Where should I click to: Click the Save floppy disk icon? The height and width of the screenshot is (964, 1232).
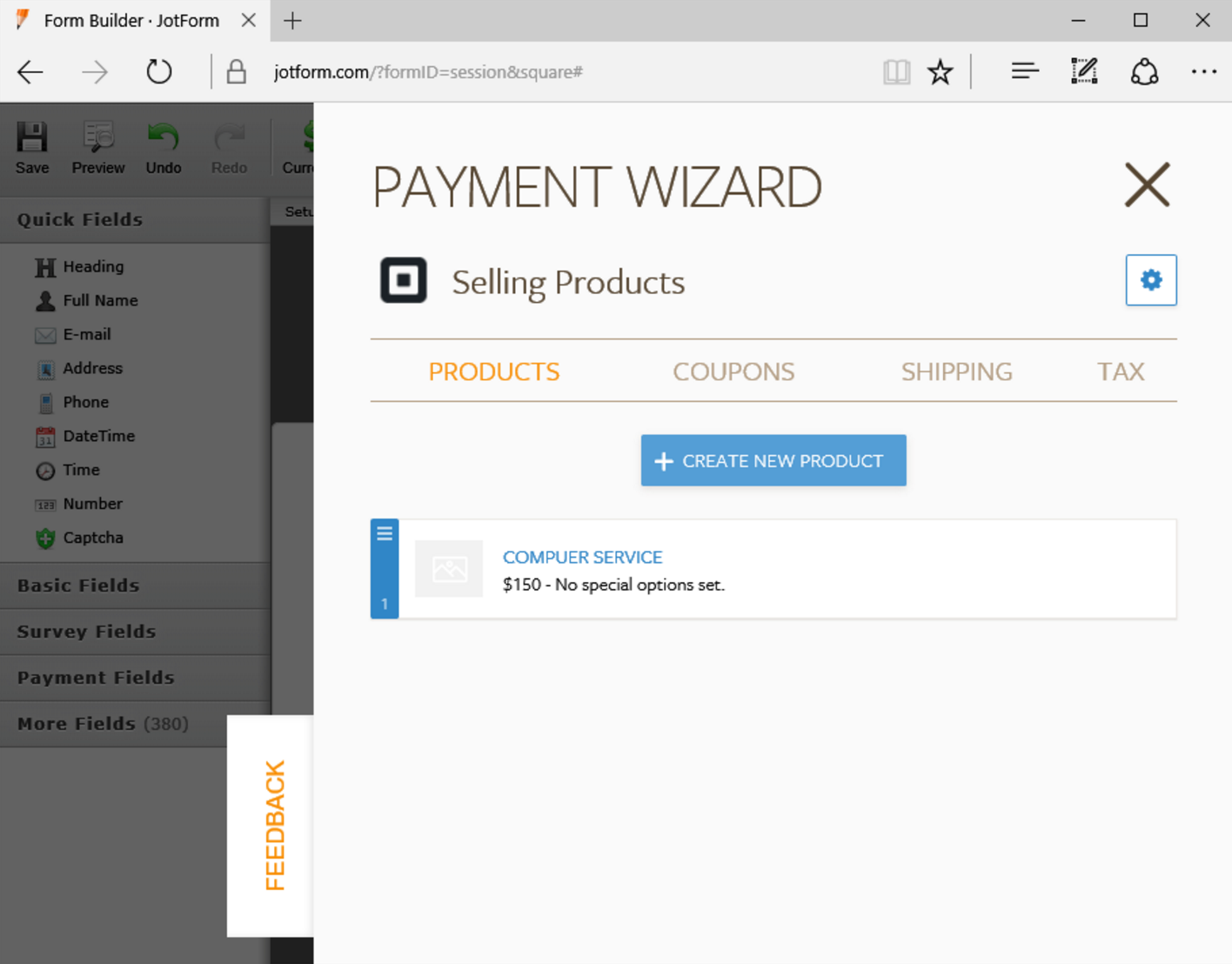[x=32, y=137]
